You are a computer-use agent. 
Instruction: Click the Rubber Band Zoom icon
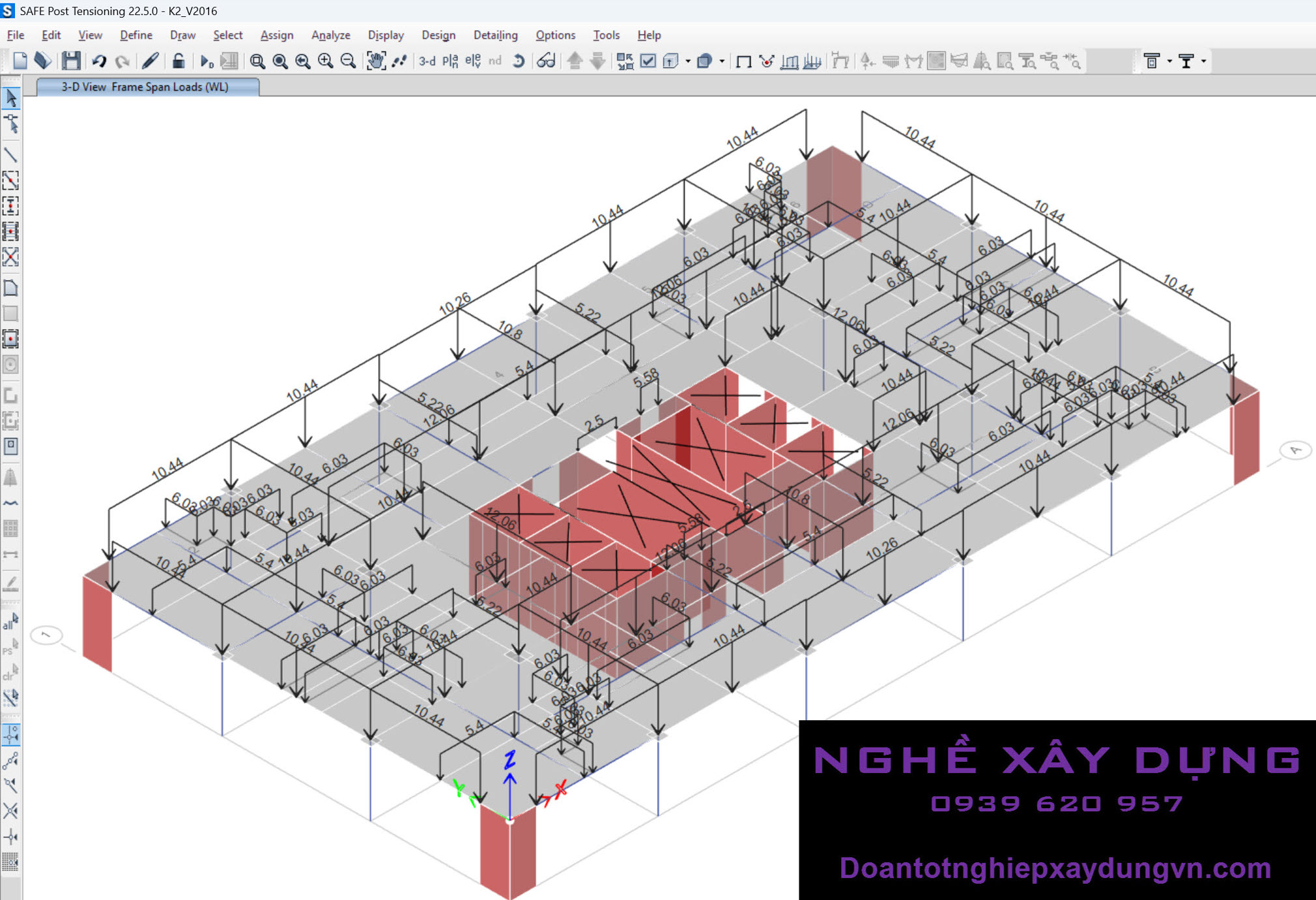[257, 61]
